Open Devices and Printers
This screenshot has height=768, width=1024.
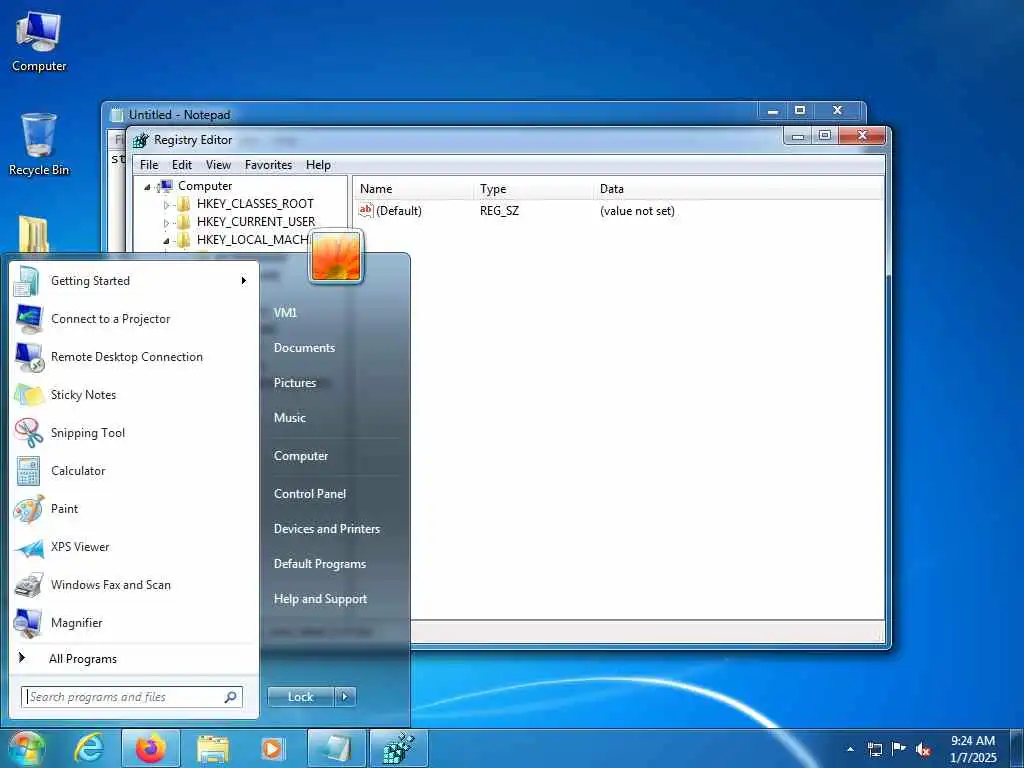[x=327, y=529]
